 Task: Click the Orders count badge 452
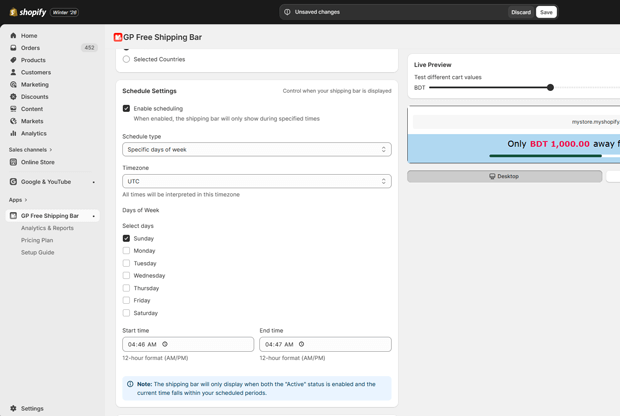pyautogui.click(x=89, y=48)
